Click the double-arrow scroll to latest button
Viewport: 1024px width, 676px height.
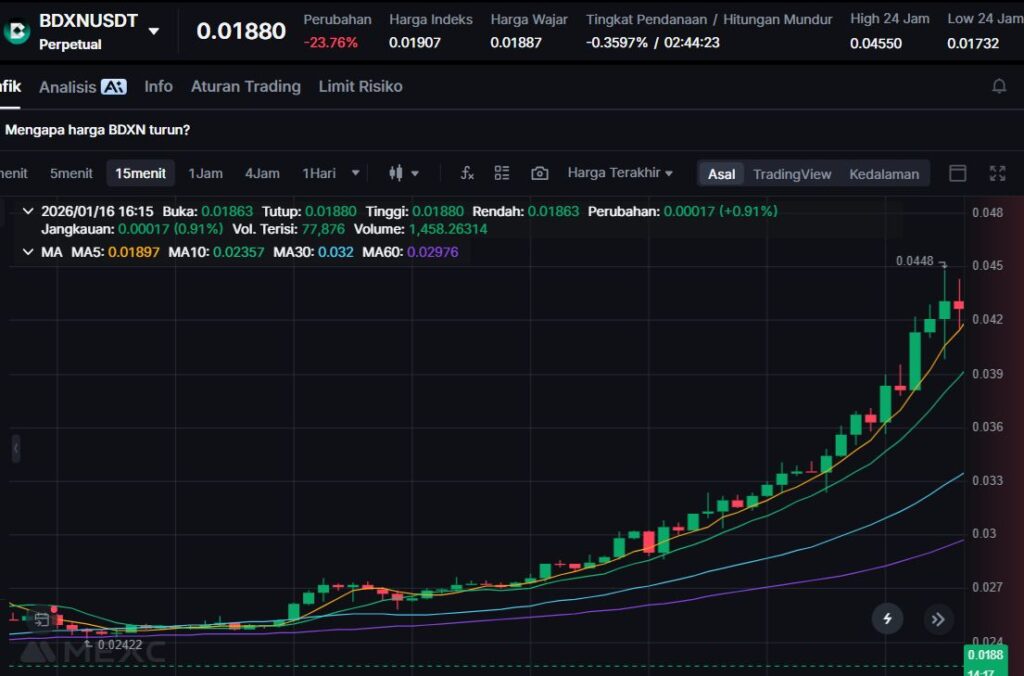coord(938,619)
